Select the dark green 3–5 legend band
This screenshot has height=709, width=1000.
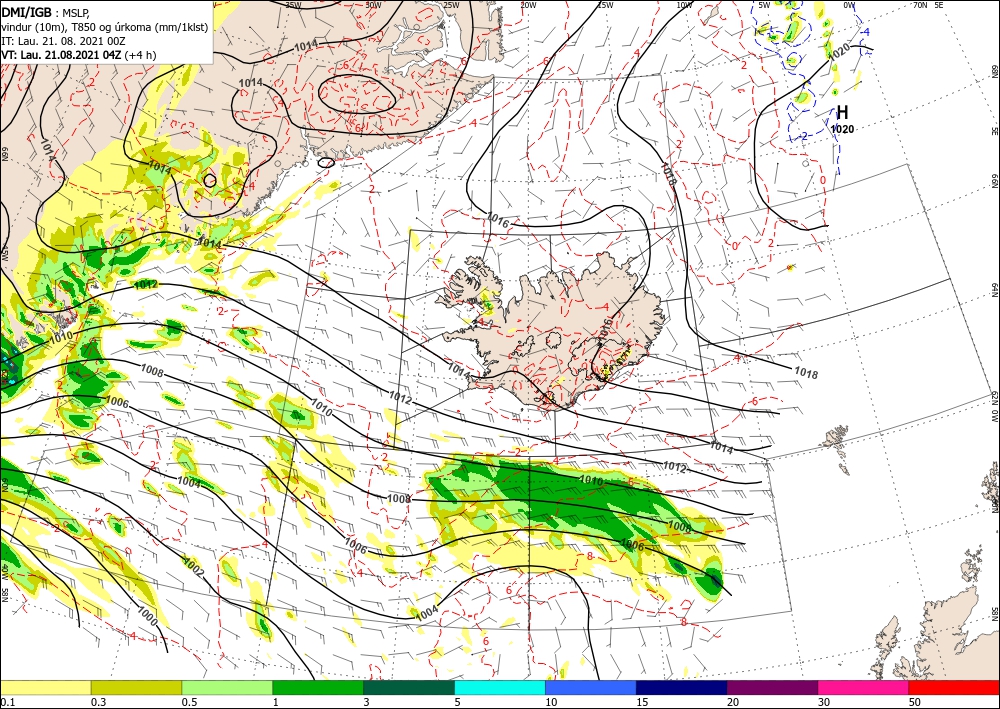pyautogui.click(x=409, y=687)
